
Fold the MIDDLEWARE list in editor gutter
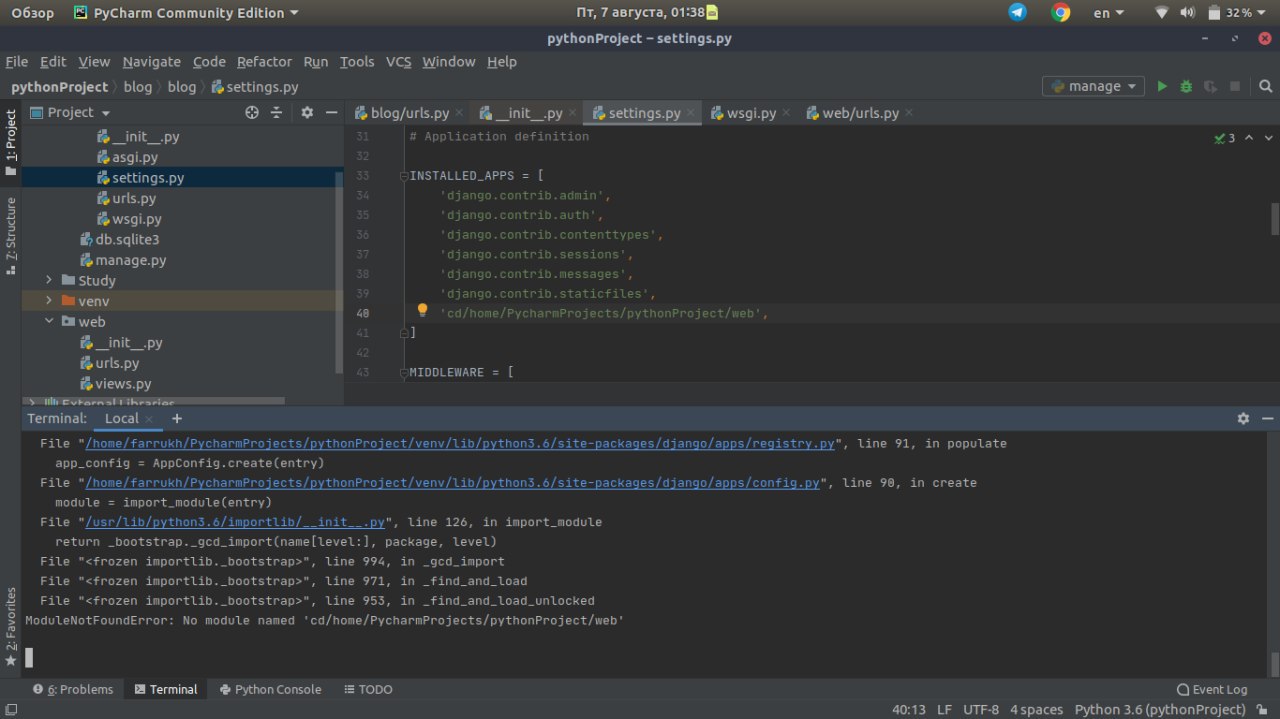click(x=406, y=373)
